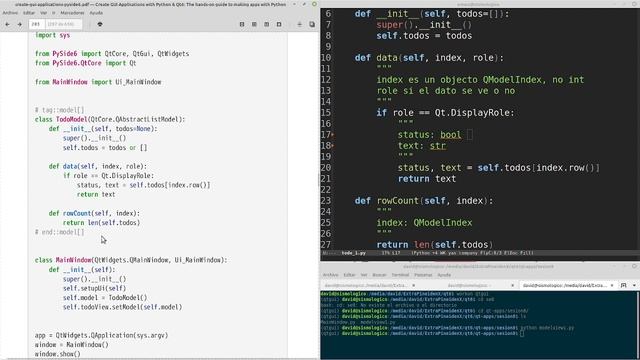Place cursor on 'status: bool' editor line
640x360 pixels.
pyautogui.click(x=429, y=135)
